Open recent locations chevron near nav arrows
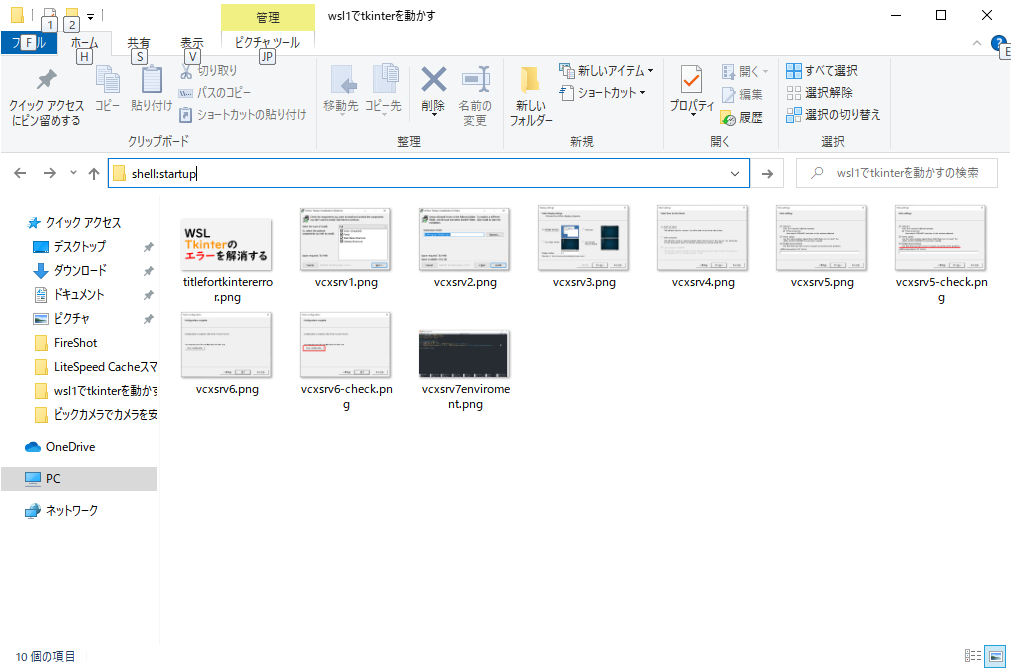 point(73,173)
